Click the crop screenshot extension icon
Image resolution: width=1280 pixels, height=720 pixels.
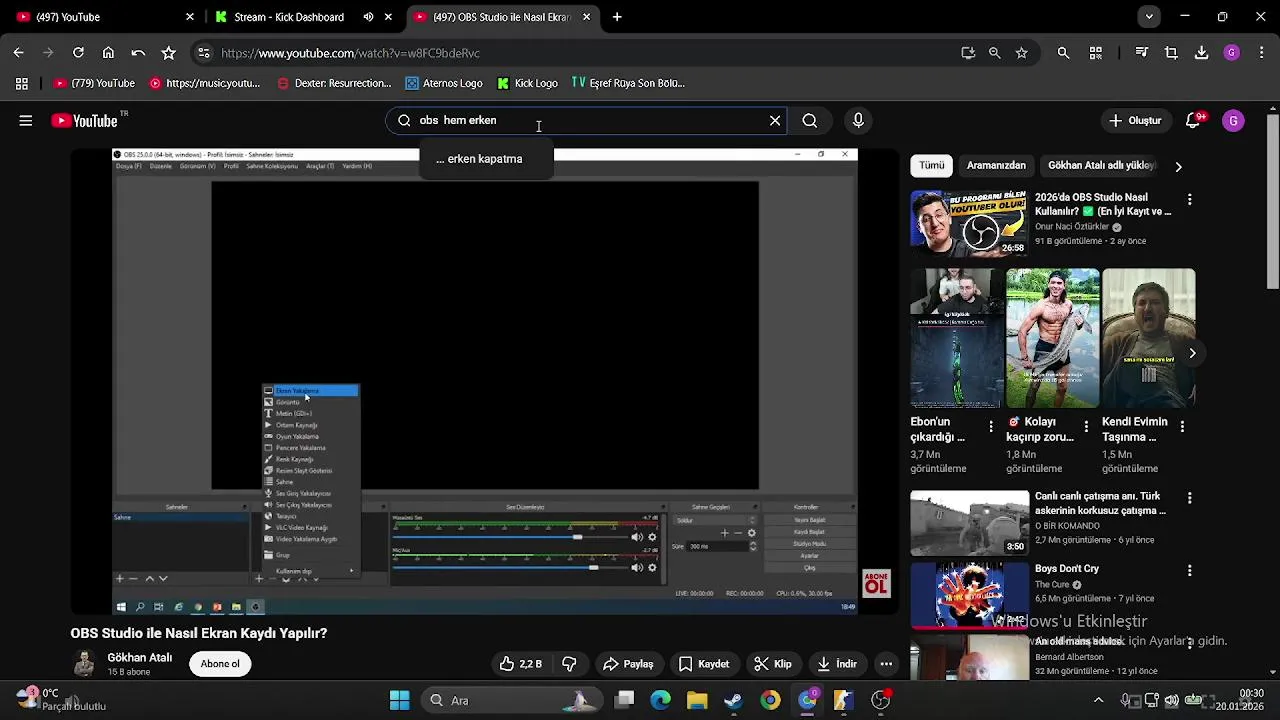point(1171,53)
